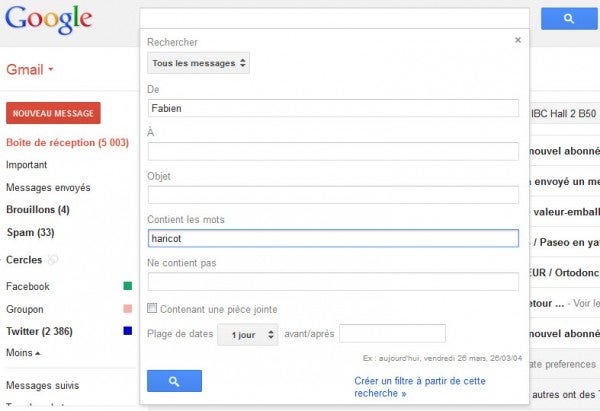Screen dimensions: 600x411
Task: Open Boîte de réception folder
Action: point(67,142)
